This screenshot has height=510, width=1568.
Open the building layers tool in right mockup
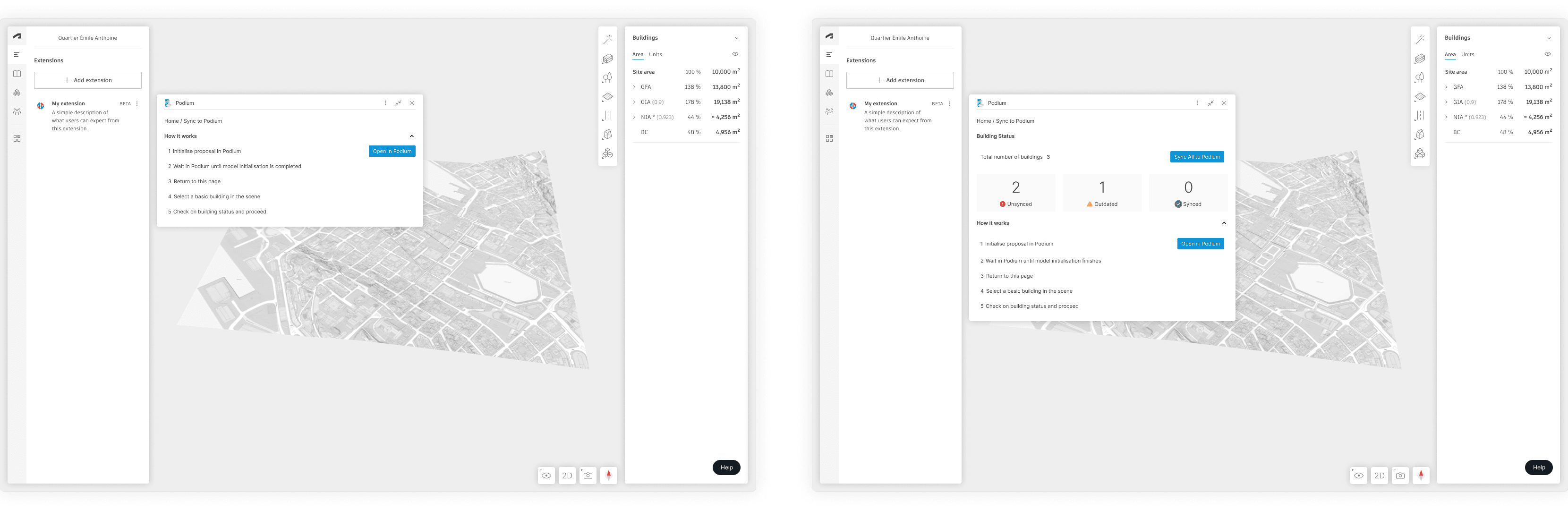click(x=1420, y=59)
